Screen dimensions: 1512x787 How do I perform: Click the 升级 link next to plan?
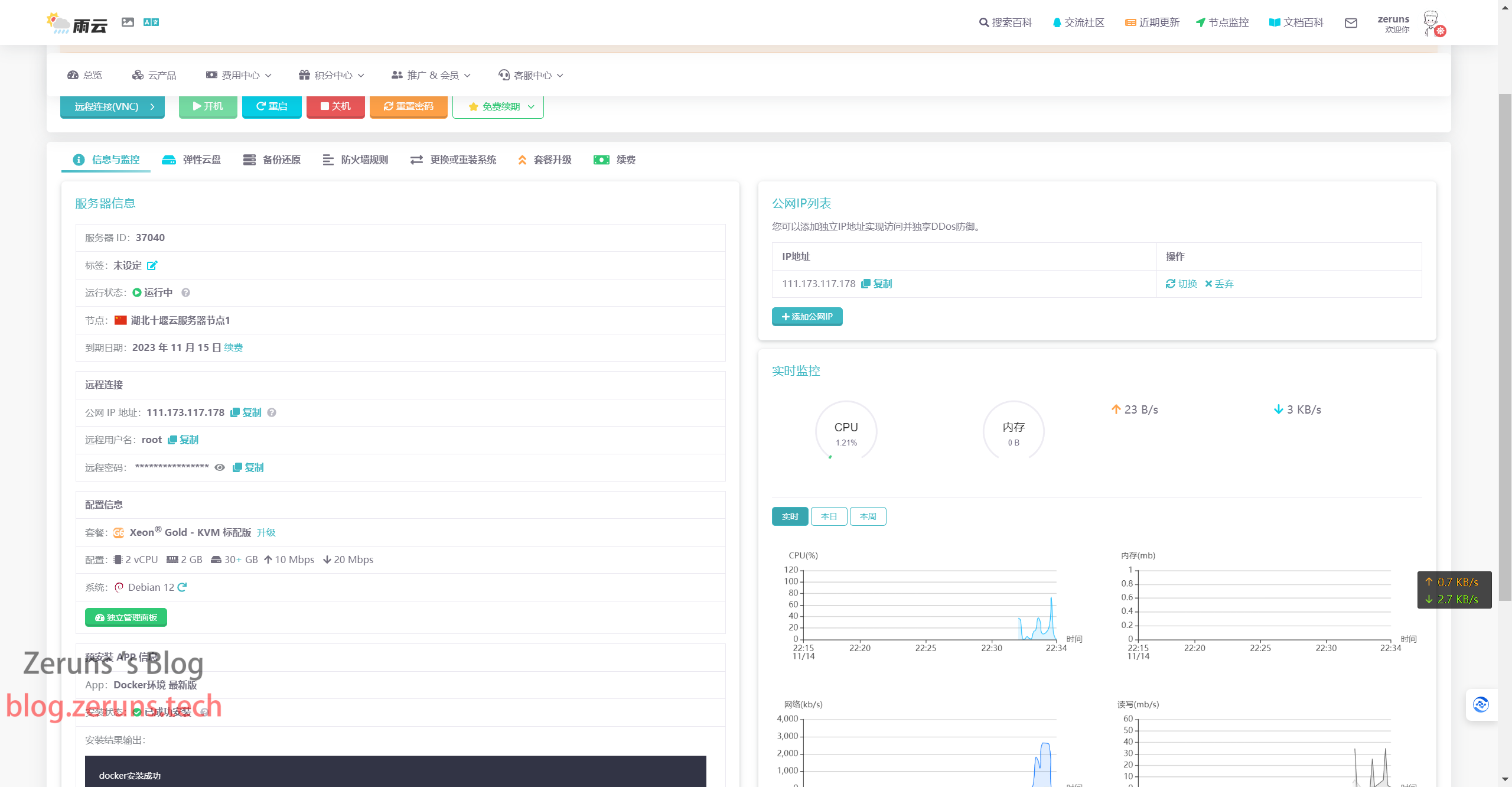tap(266, 532)
